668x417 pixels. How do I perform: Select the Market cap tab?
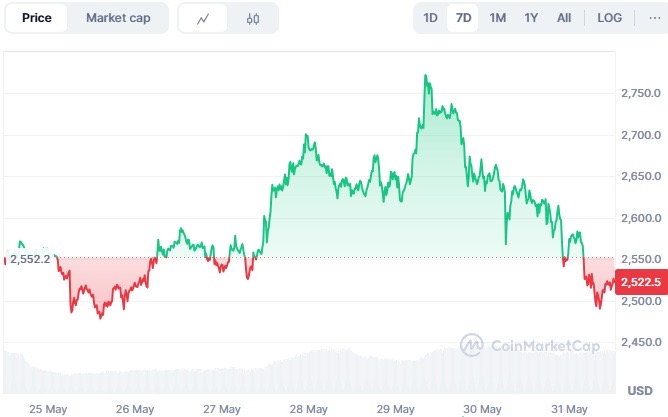click(x=118, y=18)
